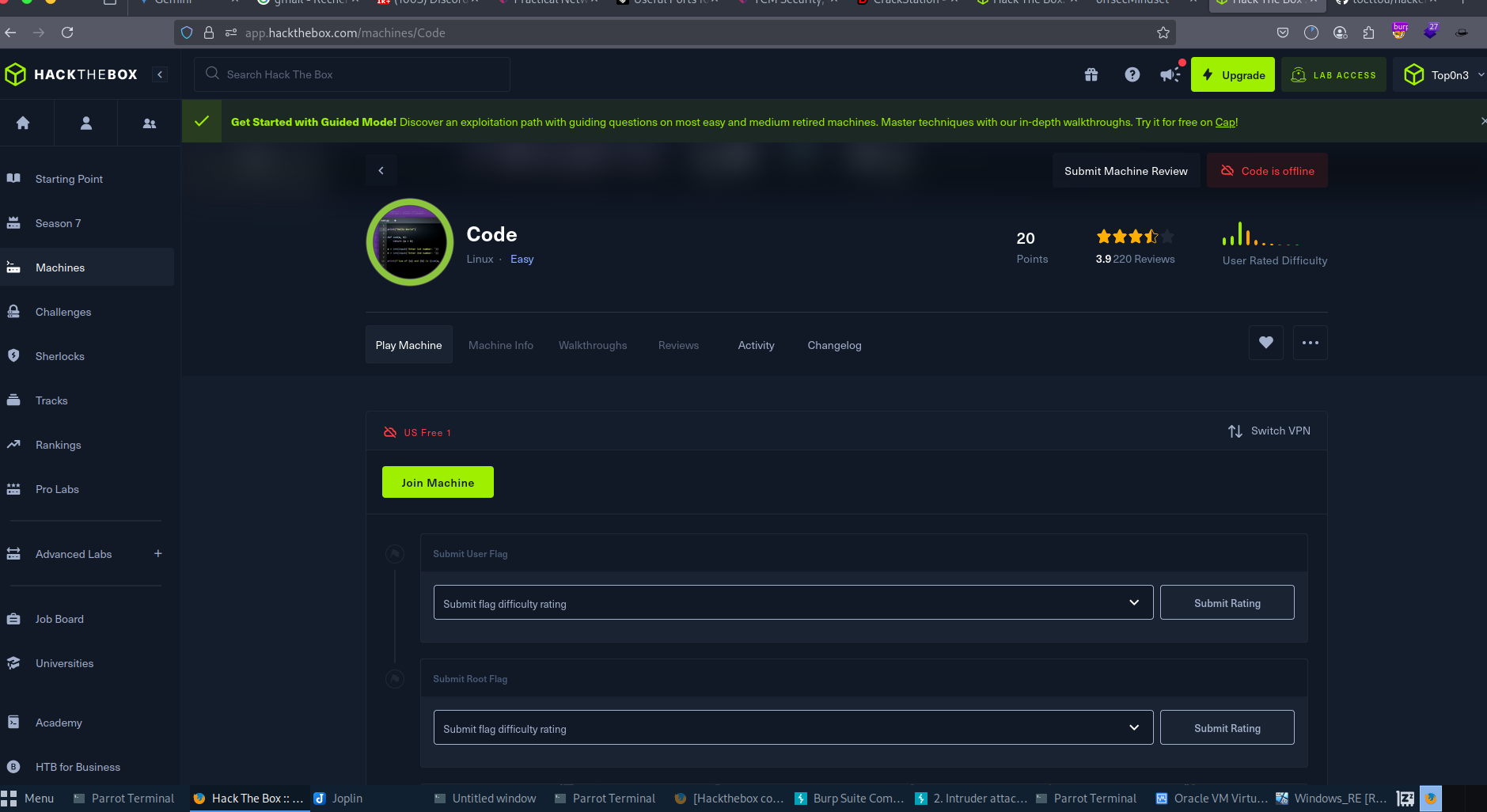Expand user flag difficulty rating dropdown
Screen dimensions: 1487x812
click(793, 603)
